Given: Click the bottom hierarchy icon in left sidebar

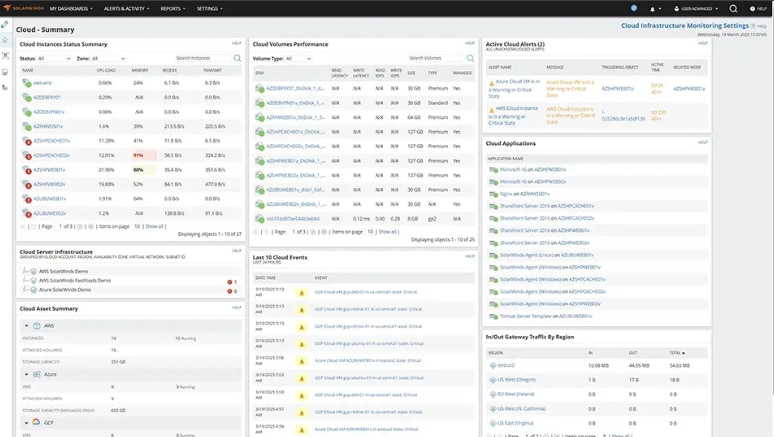Looking at the screenshot, I should (5, 87).
